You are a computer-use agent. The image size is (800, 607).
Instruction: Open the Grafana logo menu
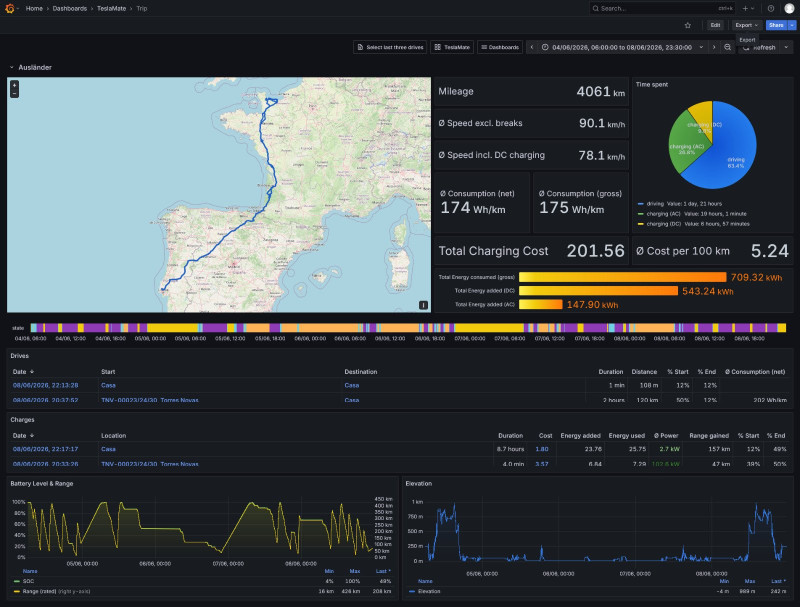click(10, 8)
